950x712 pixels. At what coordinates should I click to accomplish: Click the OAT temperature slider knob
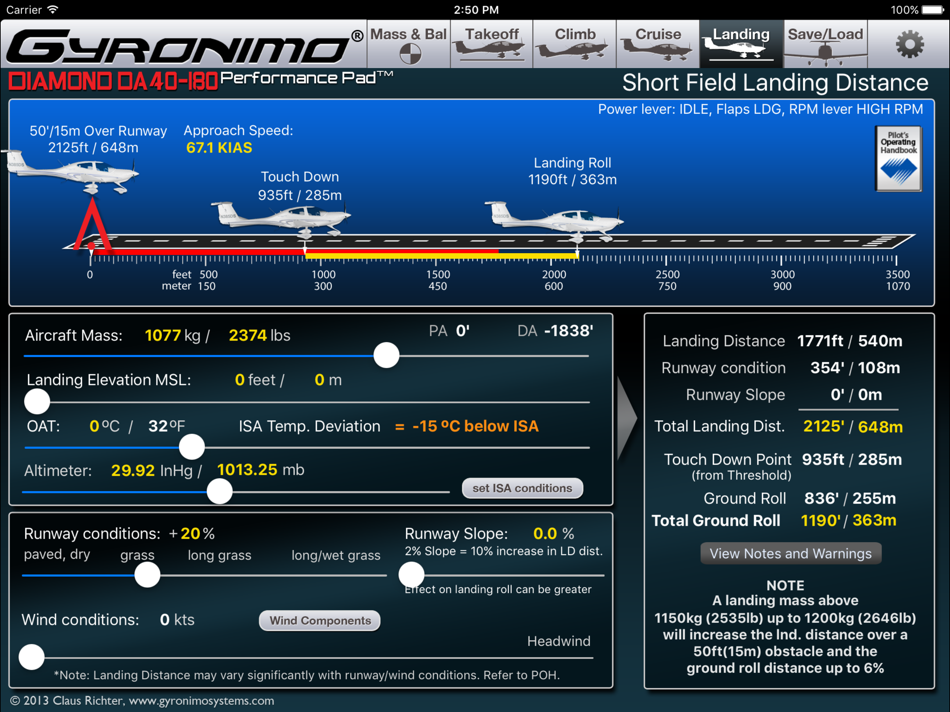pyautogui.click(x=192, y=447)
